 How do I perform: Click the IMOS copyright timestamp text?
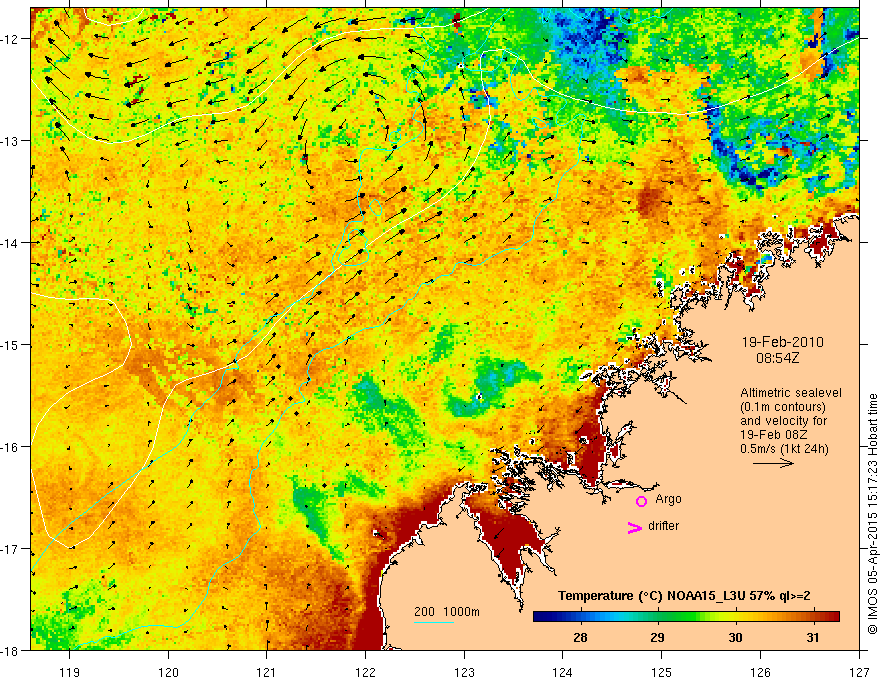click(x=872, y=514)
